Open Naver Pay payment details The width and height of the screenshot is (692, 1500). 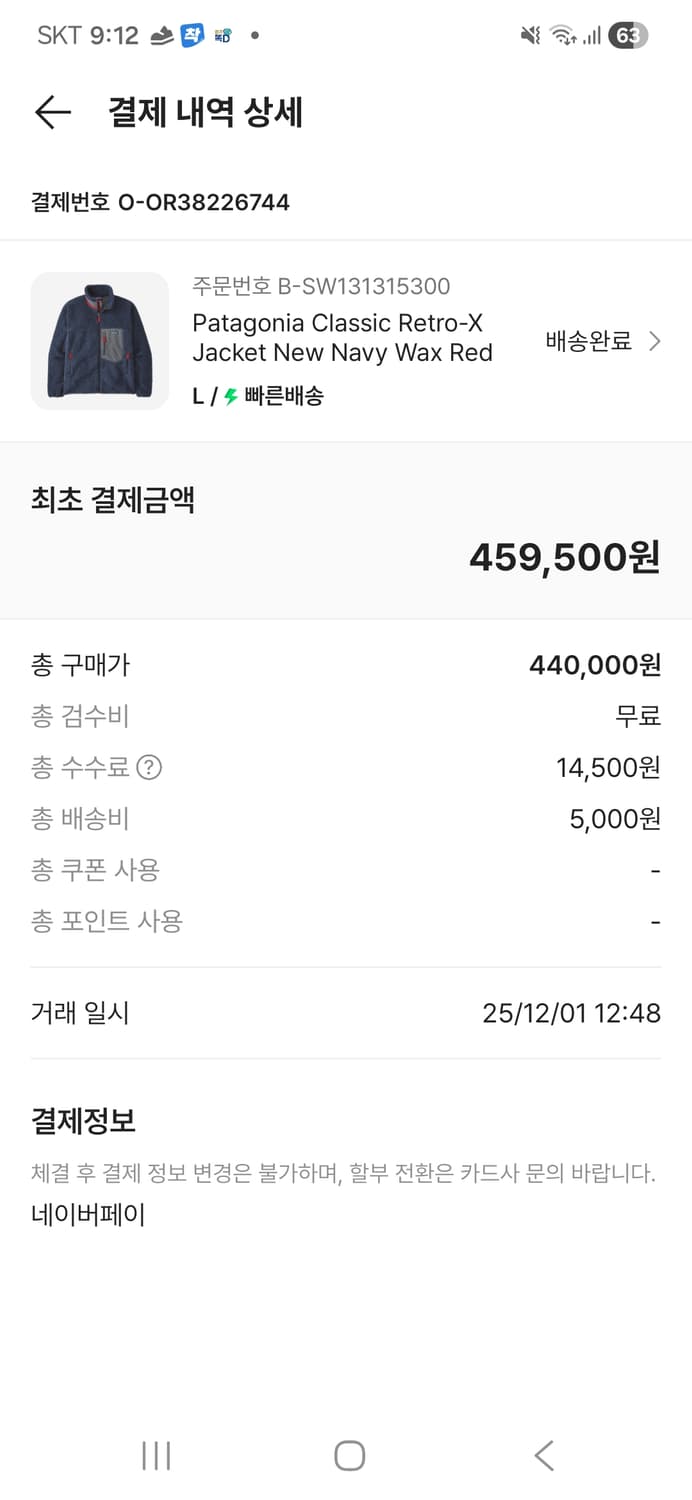click(87, 1214)
